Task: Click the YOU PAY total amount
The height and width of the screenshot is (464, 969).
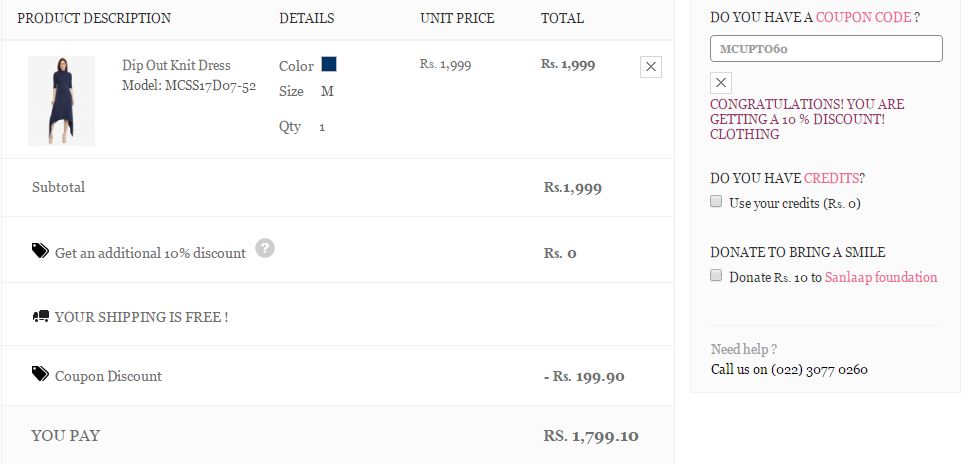Action: coord(591,436)
